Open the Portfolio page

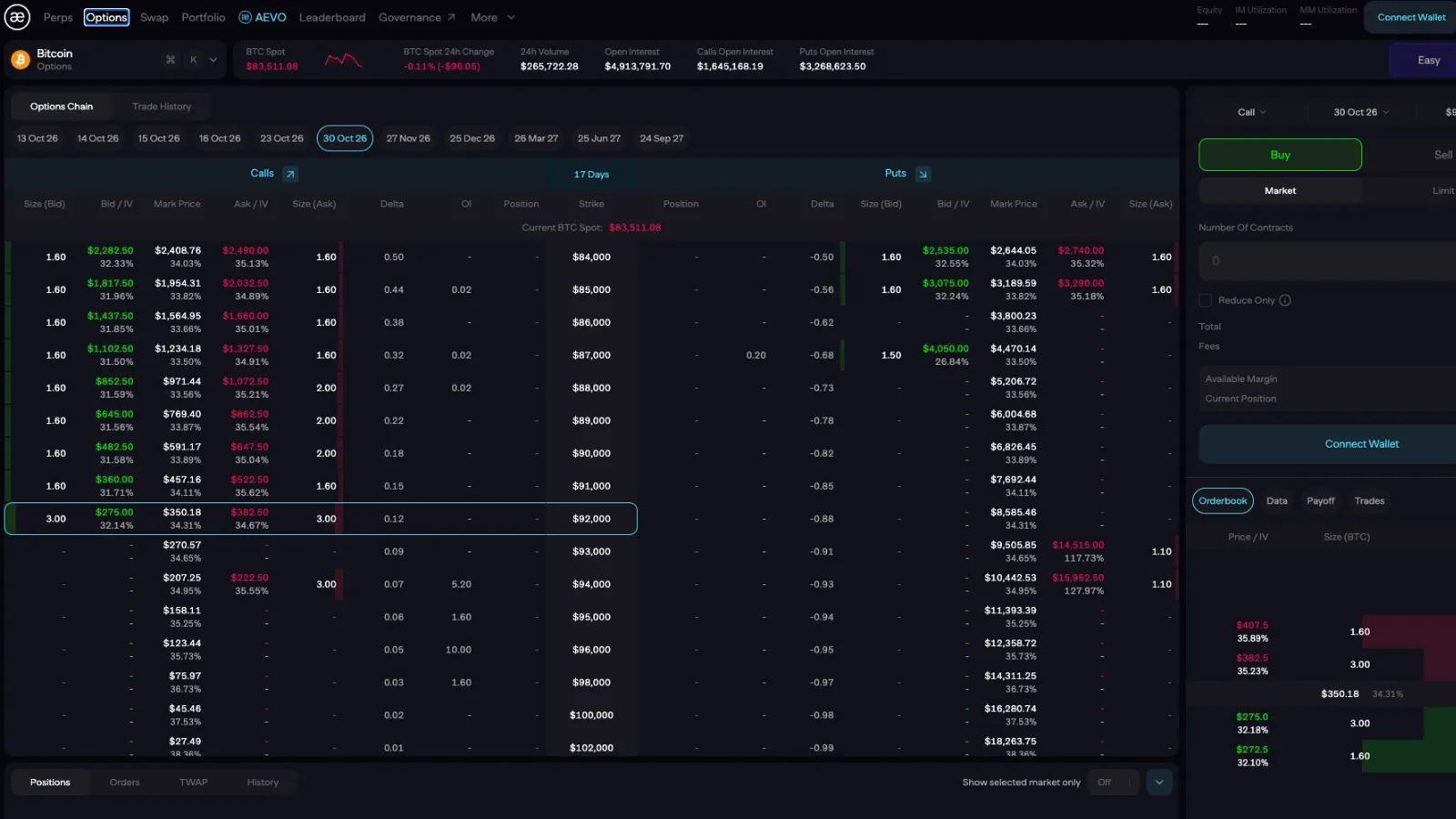203,17
